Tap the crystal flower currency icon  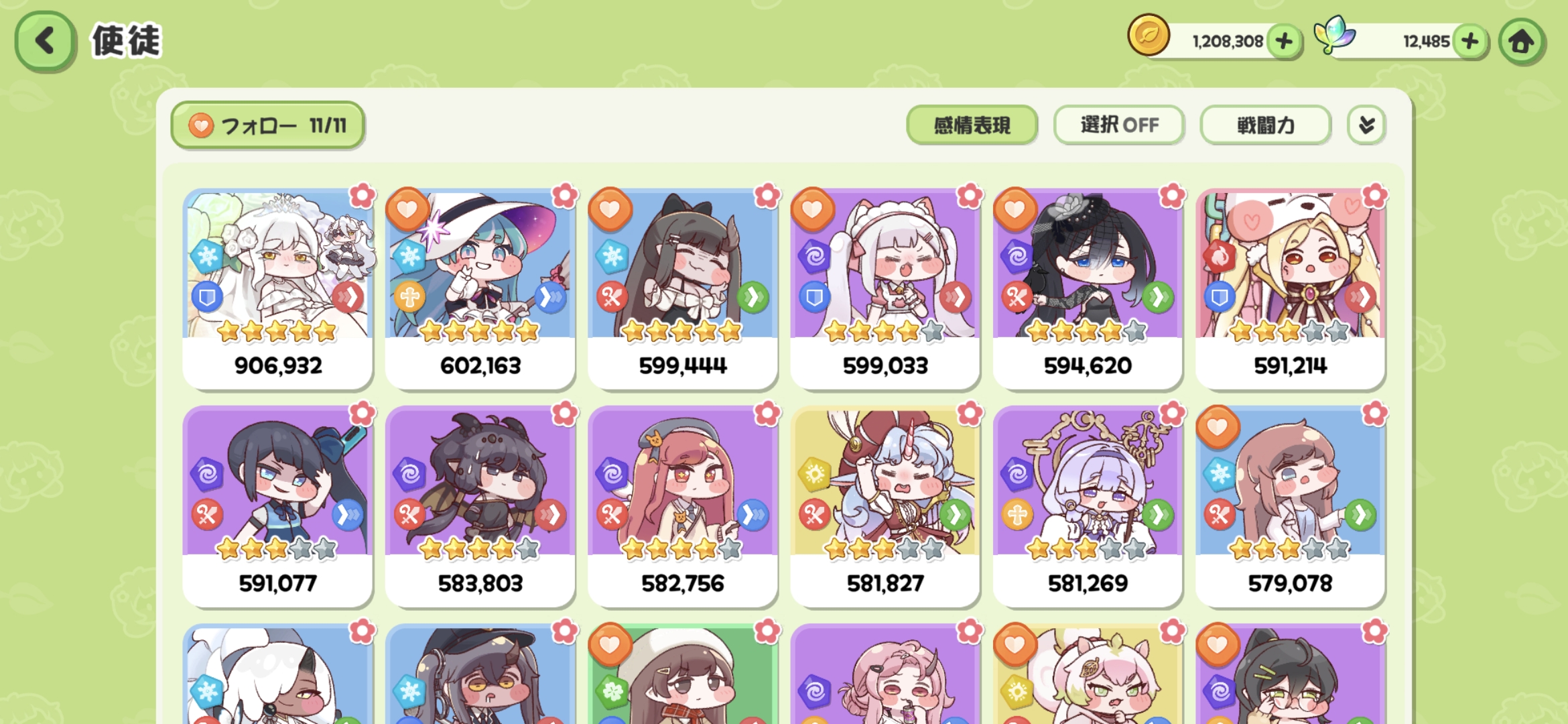(1335, 35)
